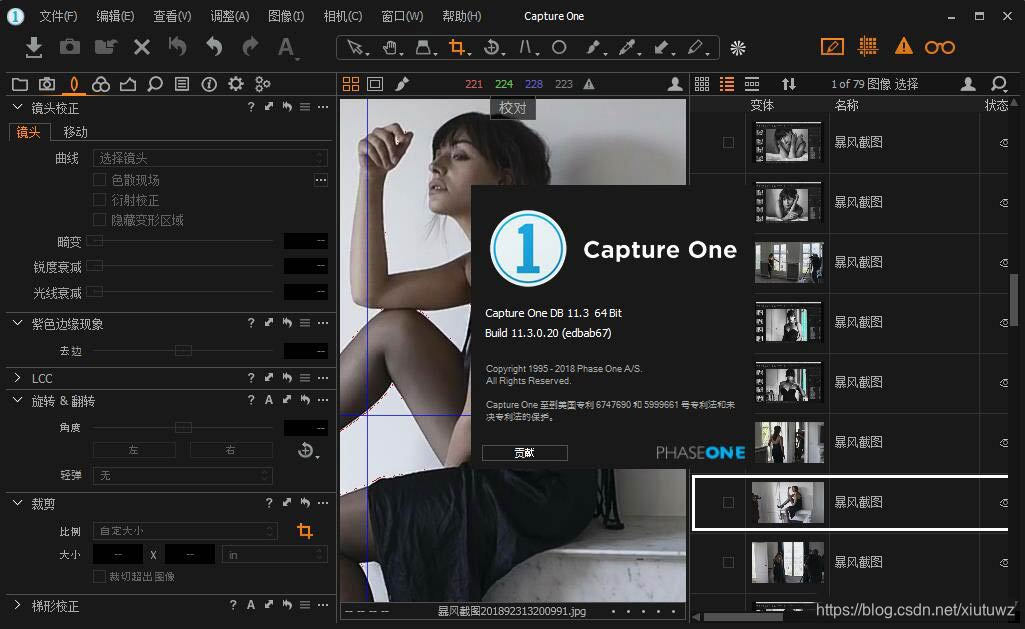Click the X delete icon in top toolbar
Image resolution: width=1025 pixels, height=629 pixels.
[142, 47]
